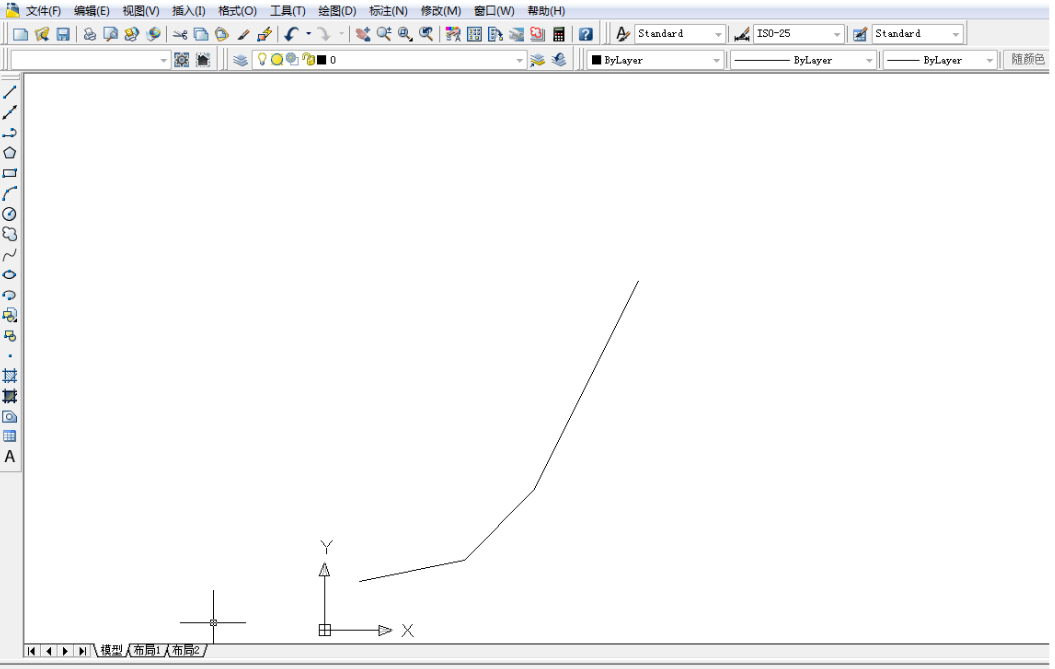Image resolution: width=1055 pixels, height=669 pixels.
Task: Open the 文件(F) menu
Action: pyautogui.click(x=43, y=11)
